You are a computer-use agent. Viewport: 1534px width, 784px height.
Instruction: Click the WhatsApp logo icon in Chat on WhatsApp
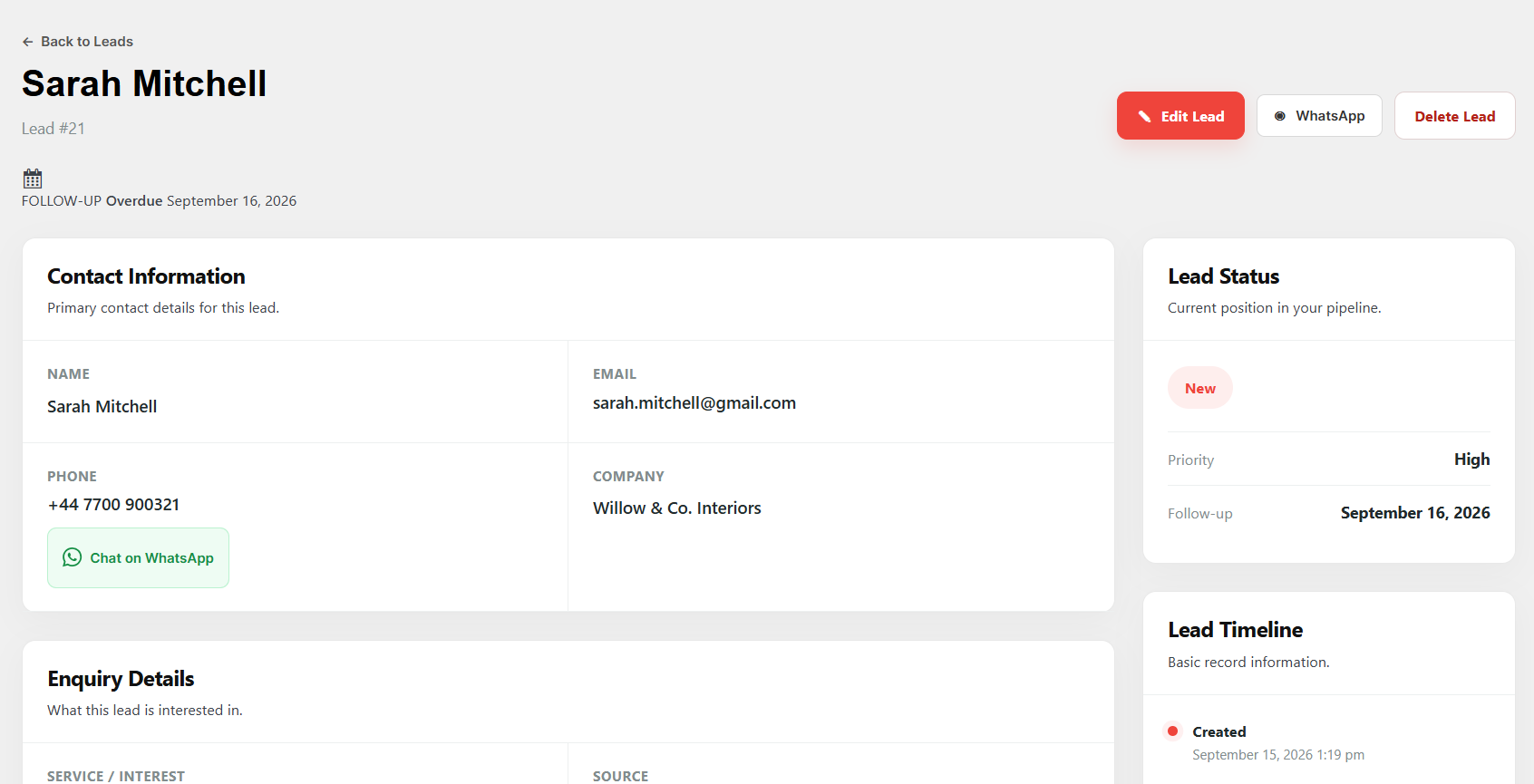pyautogui.click(x=73, y=557)
